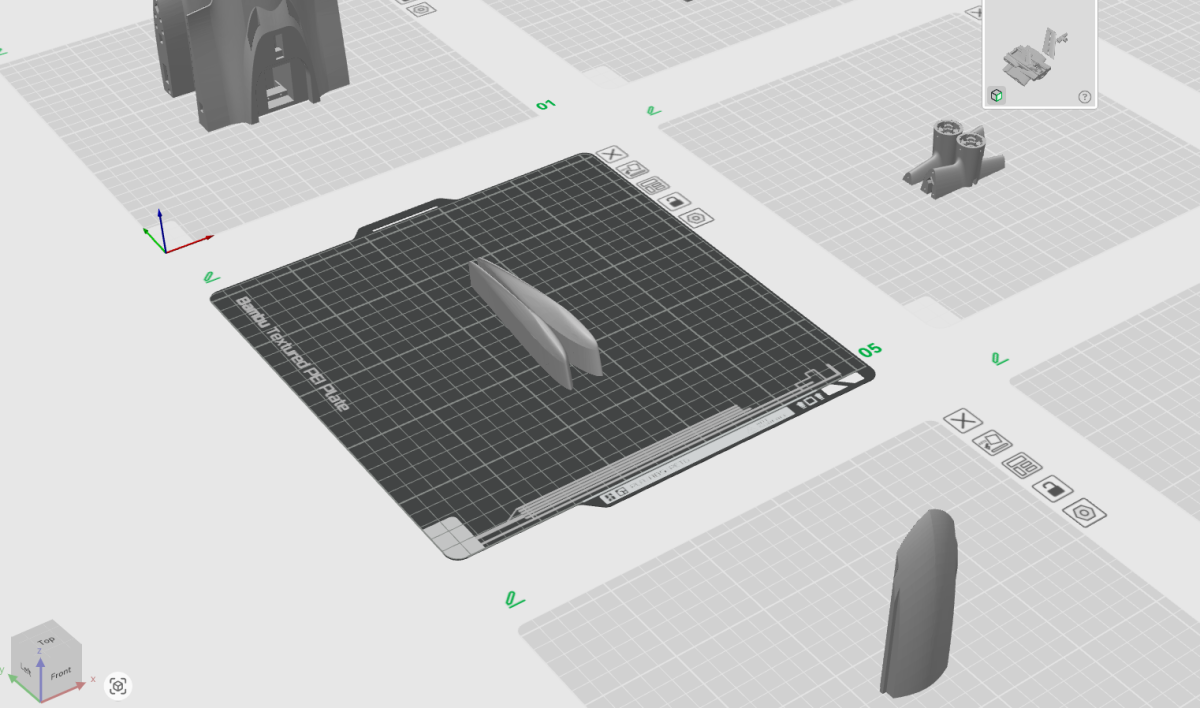Remove the plate holding the tall upright model
1200x708 pixels.
click(x=963, y=421)
